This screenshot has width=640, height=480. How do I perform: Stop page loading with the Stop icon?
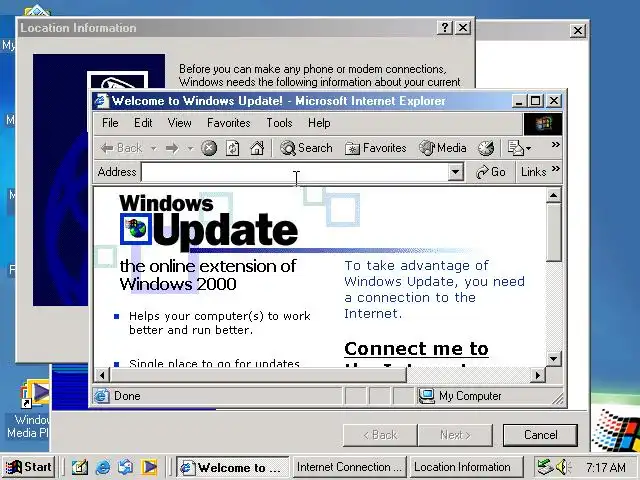209,148
